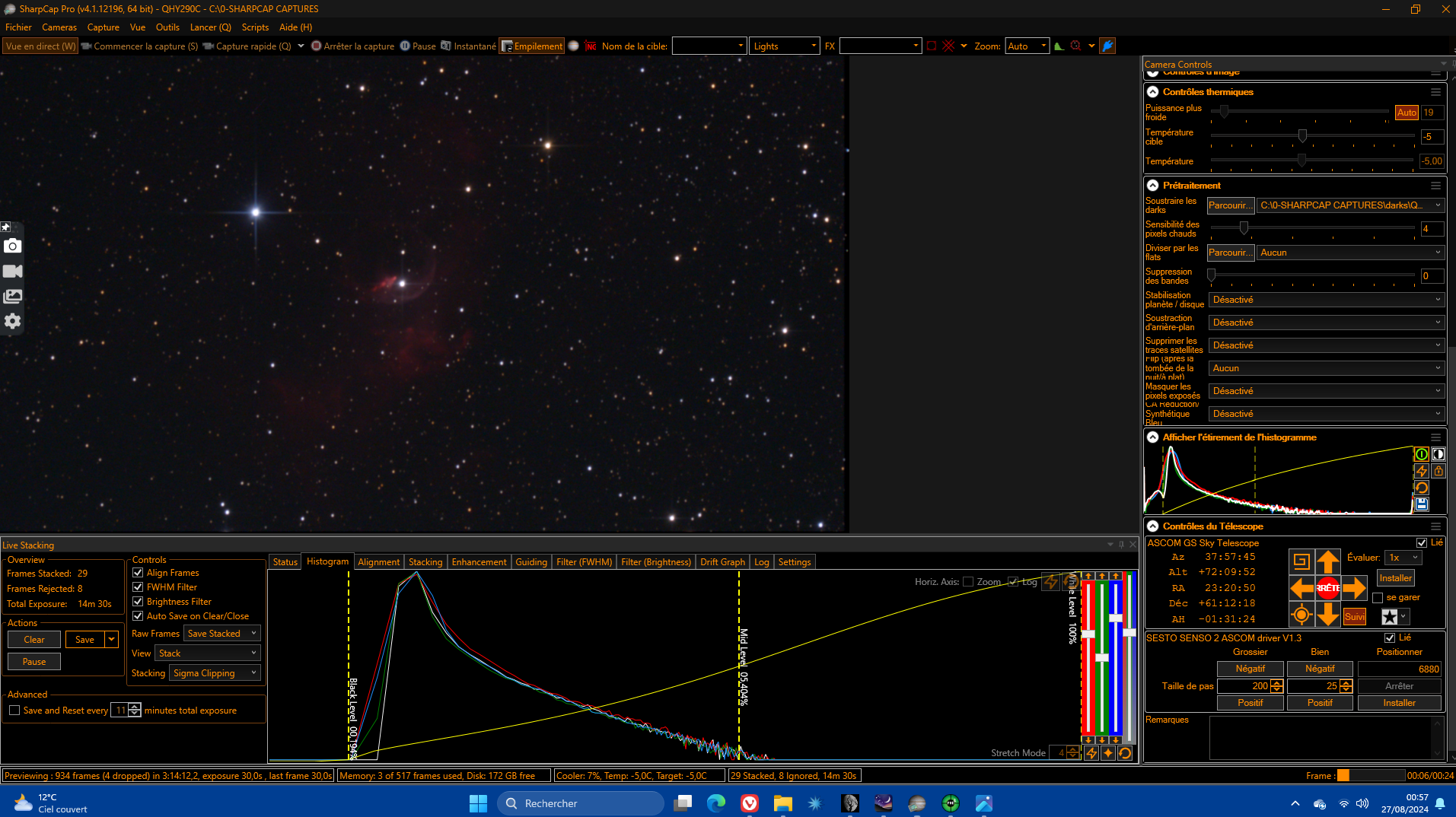1456x817 pixels.
Task: Click the camera snapshot icon in left sidebar
Action: [12, 246]
